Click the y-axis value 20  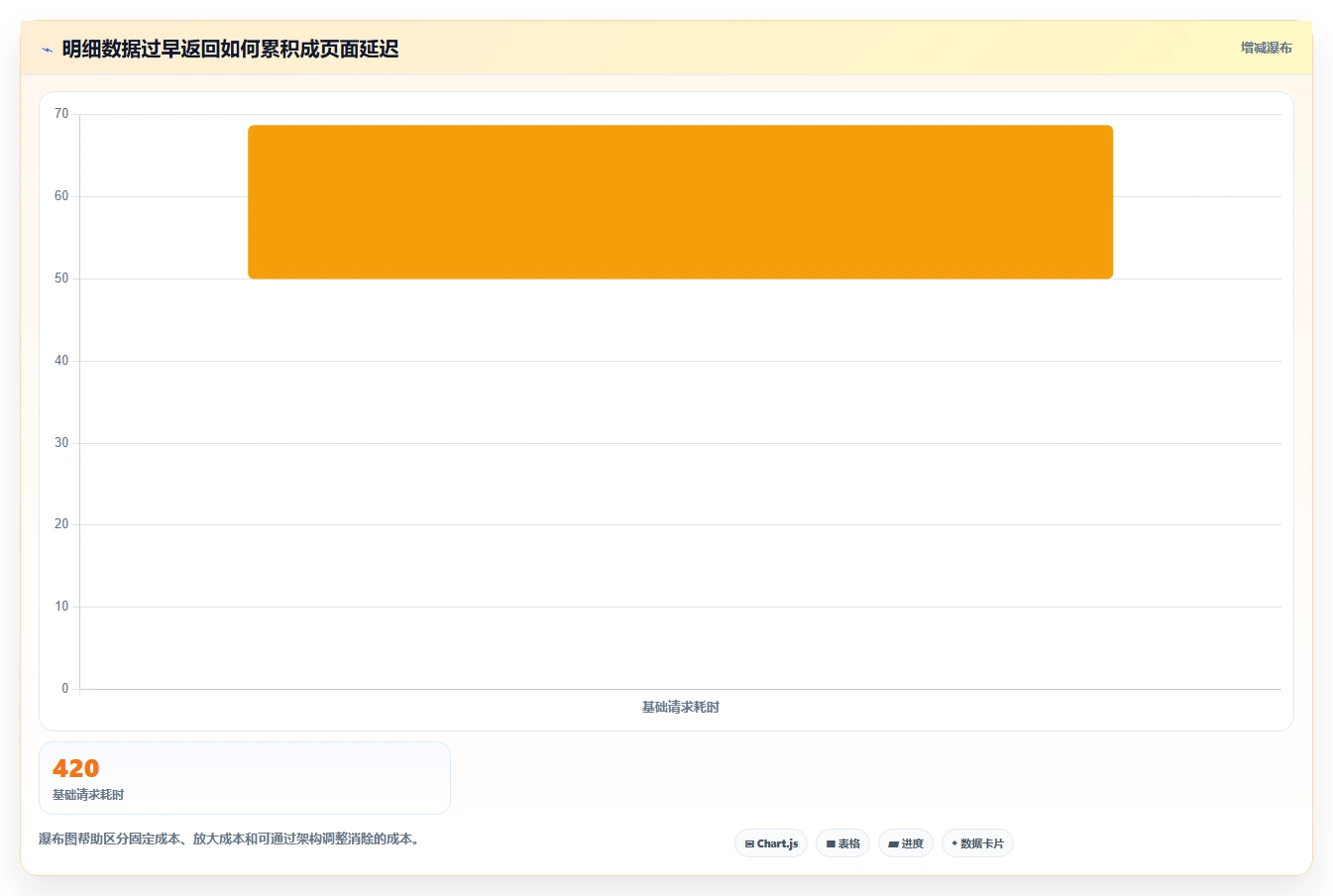point(61,524)
